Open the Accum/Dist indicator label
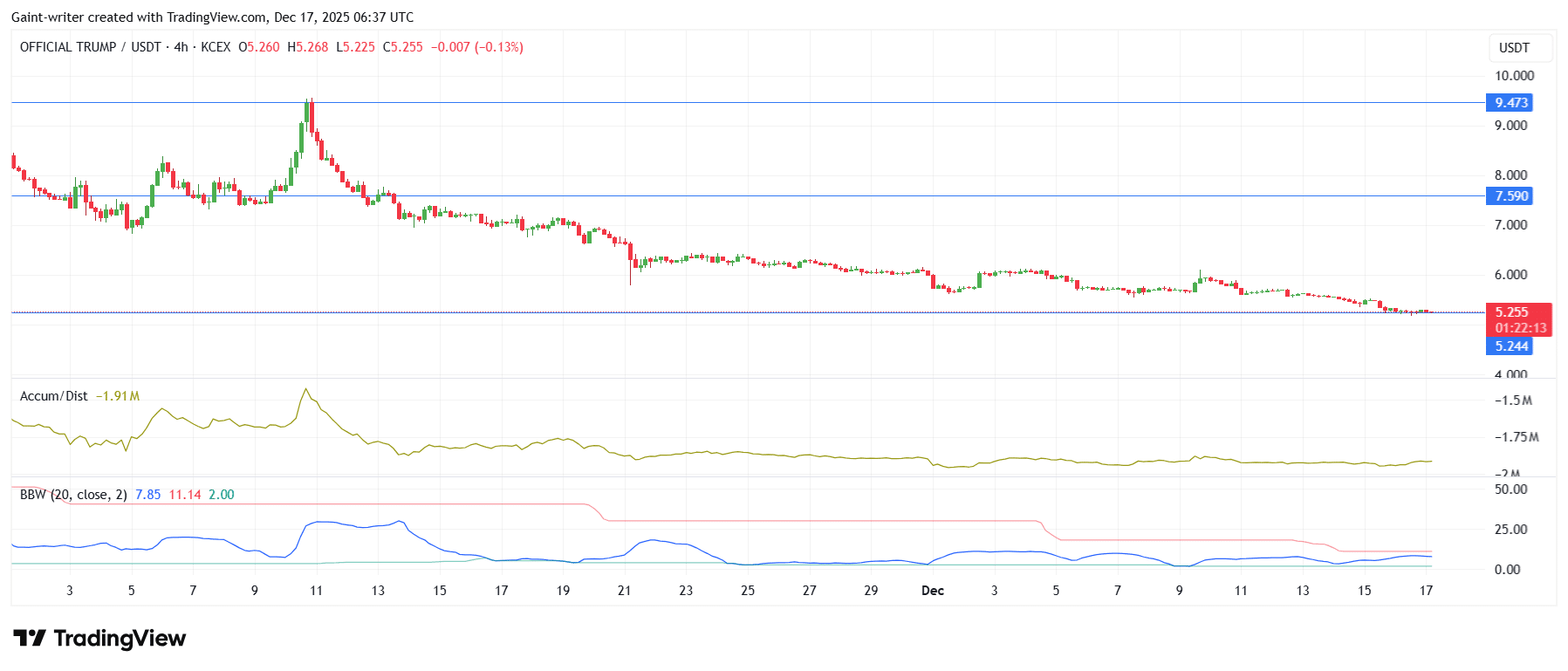 pos(54,396)
